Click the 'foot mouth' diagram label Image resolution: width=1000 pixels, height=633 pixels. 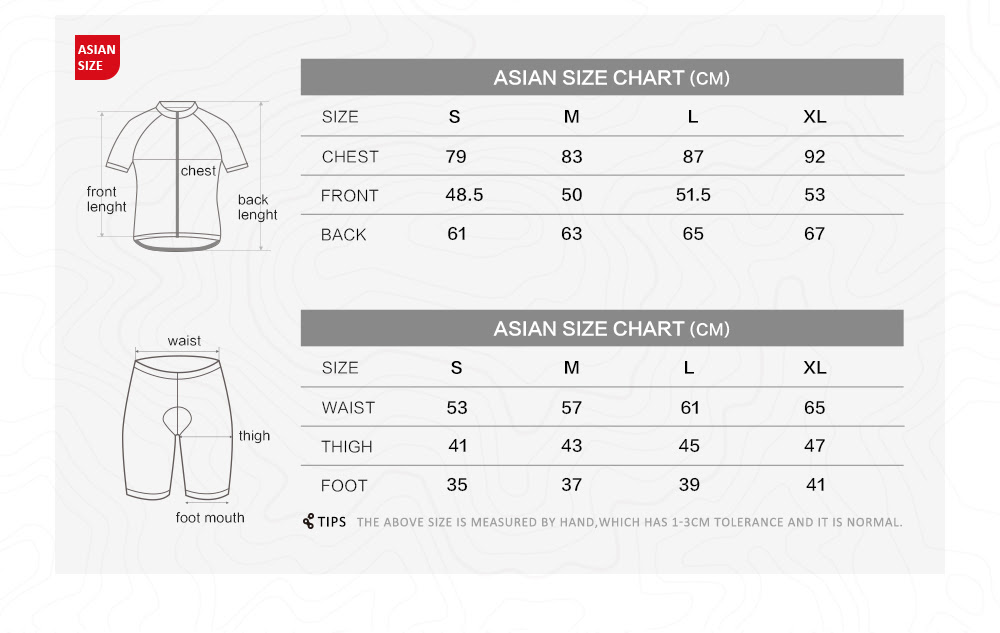[210, 518]
